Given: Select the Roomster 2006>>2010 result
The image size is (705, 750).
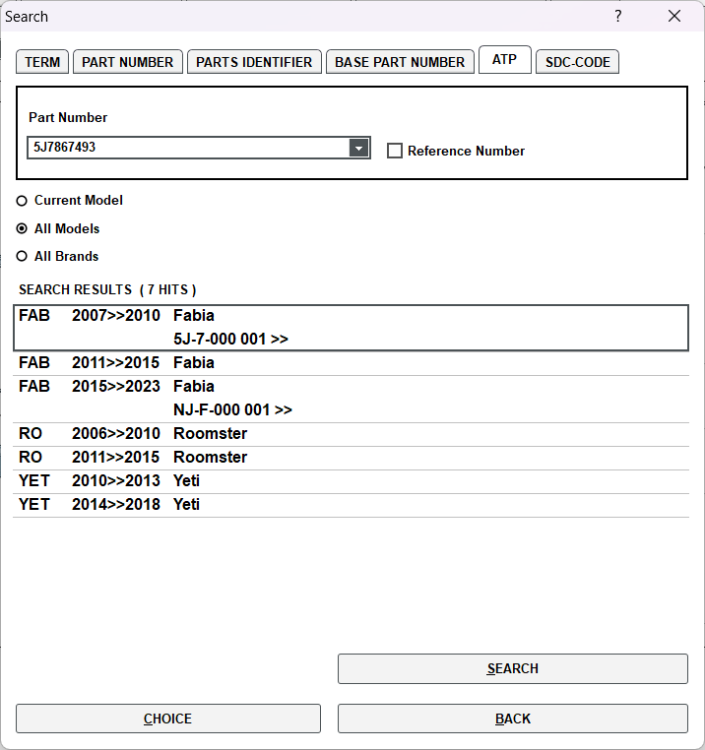Looking at the screenshot, I should [351, 434].
